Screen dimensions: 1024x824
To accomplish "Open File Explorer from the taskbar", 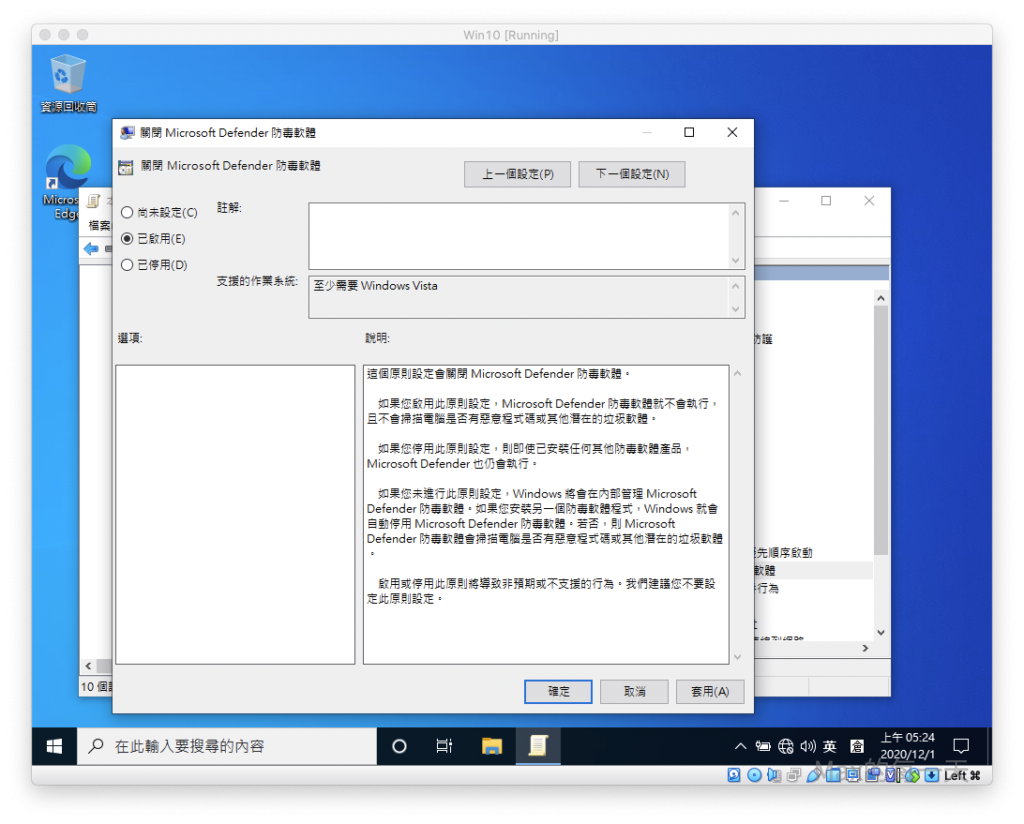I will (492, 746).
